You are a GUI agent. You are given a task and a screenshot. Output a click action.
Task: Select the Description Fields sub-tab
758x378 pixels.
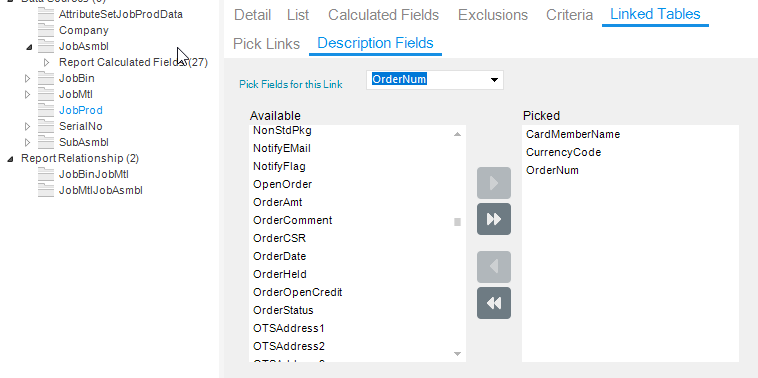click(375, 43)
